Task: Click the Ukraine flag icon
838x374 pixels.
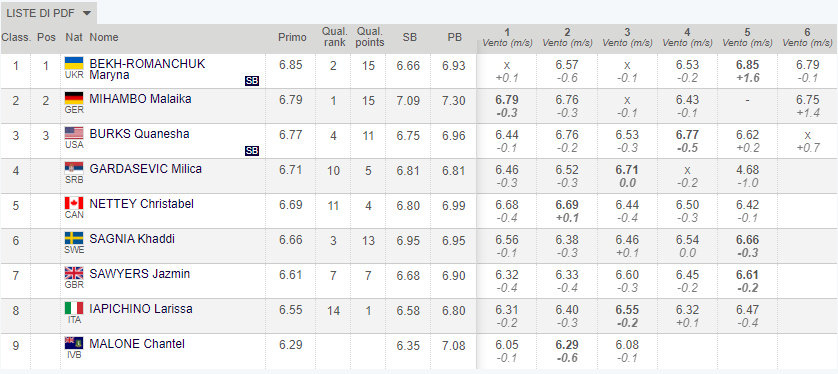Action: pos(74,63)
